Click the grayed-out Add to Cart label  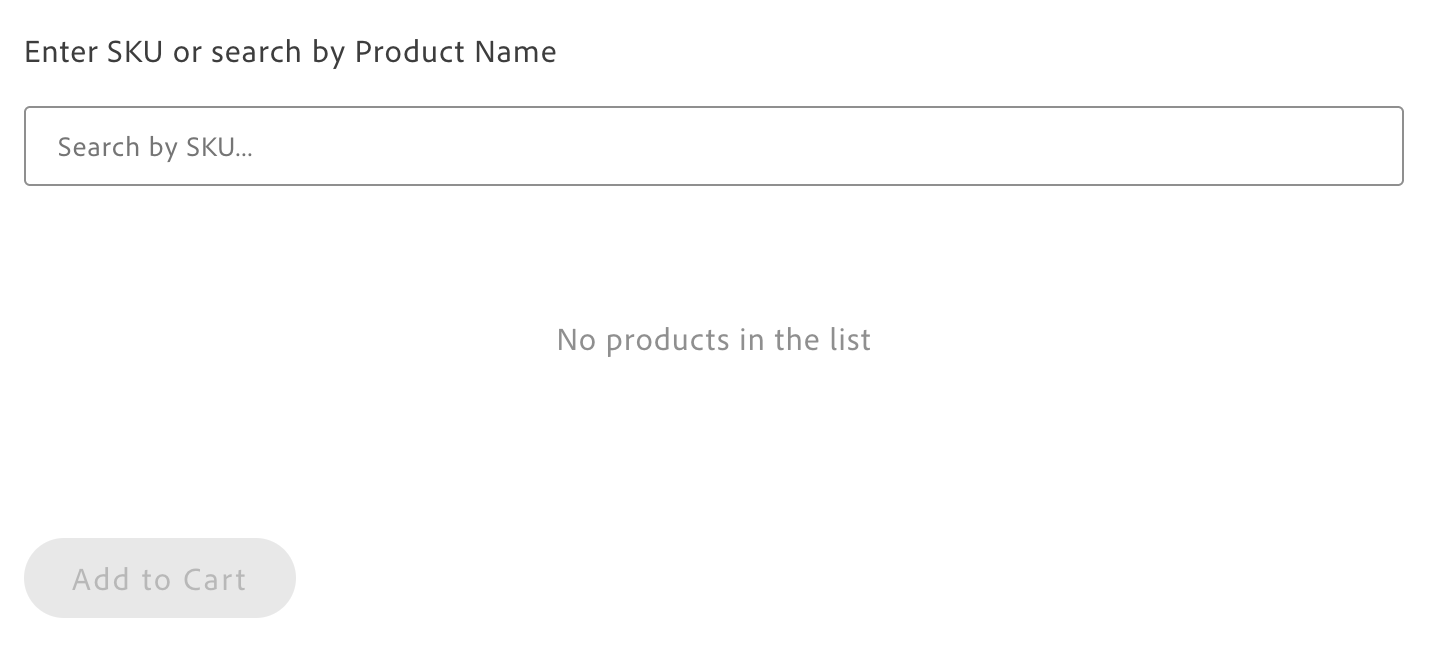click(x=159, y=578)
